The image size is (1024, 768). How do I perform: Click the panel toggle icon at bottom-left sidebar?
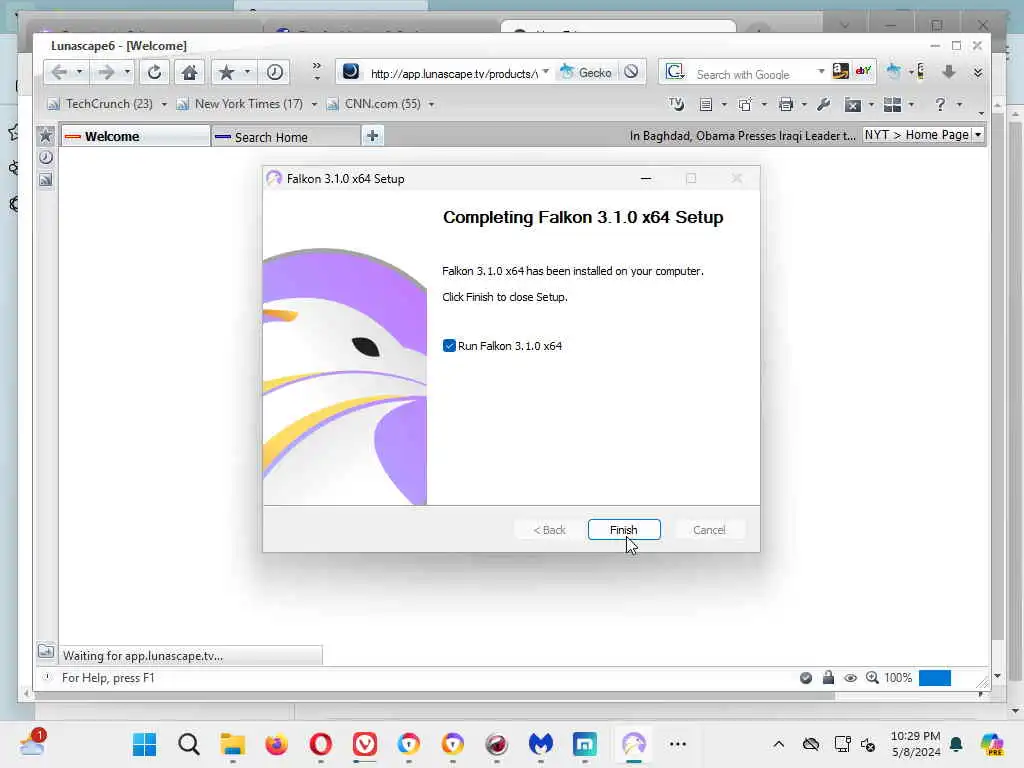[x=46, y=651]
